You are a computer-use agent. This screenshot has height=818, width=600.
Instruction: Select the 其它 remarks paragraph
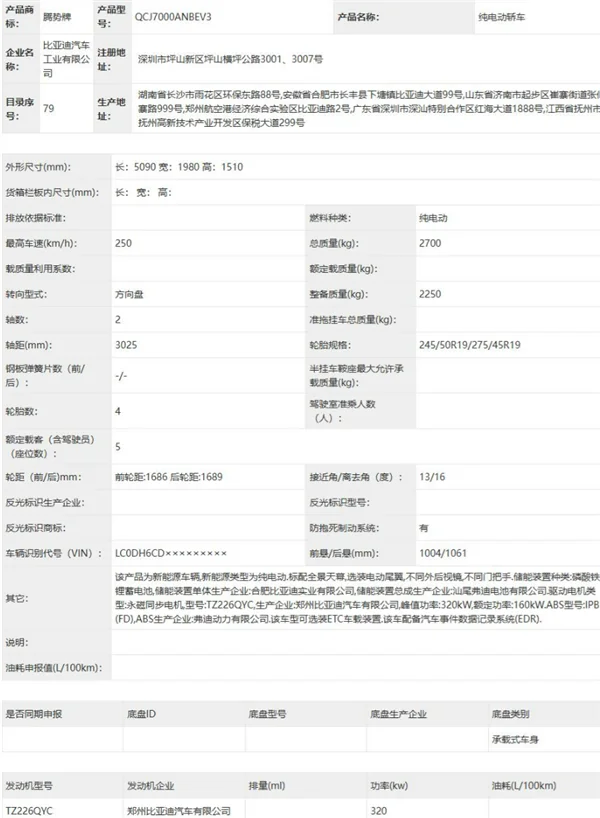357,598
